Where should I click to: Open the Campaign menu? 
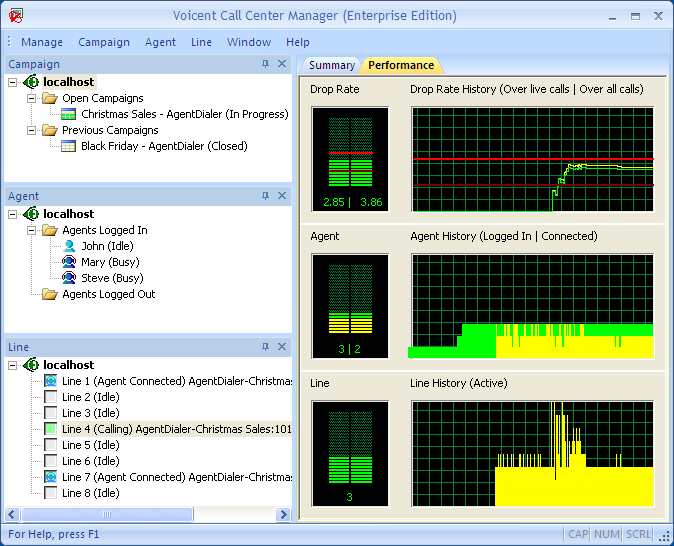pyautogui.click(x=104, y=42)
